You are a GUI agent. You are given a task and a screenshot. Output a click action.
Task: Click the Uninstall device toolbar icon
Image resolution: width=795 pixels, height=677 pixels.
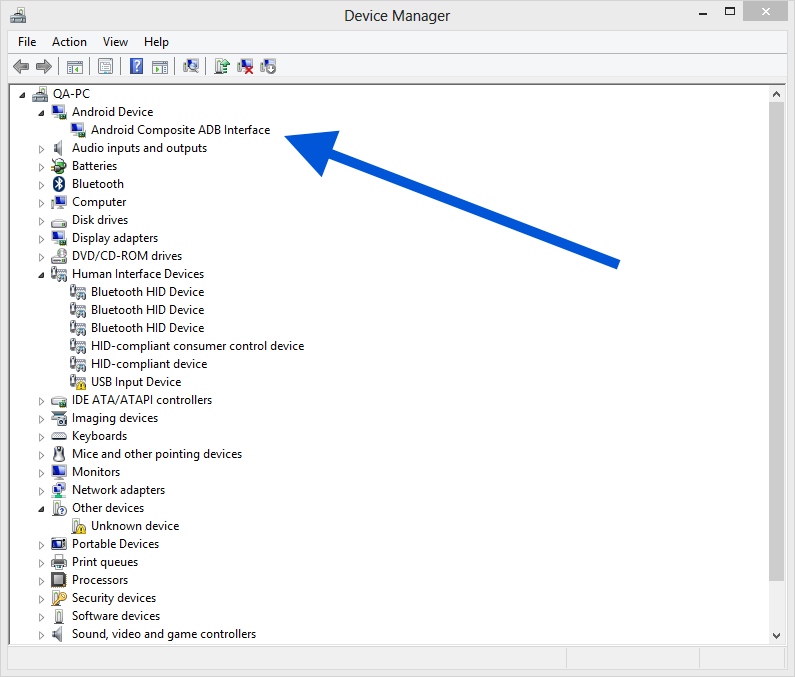[245, 66]
